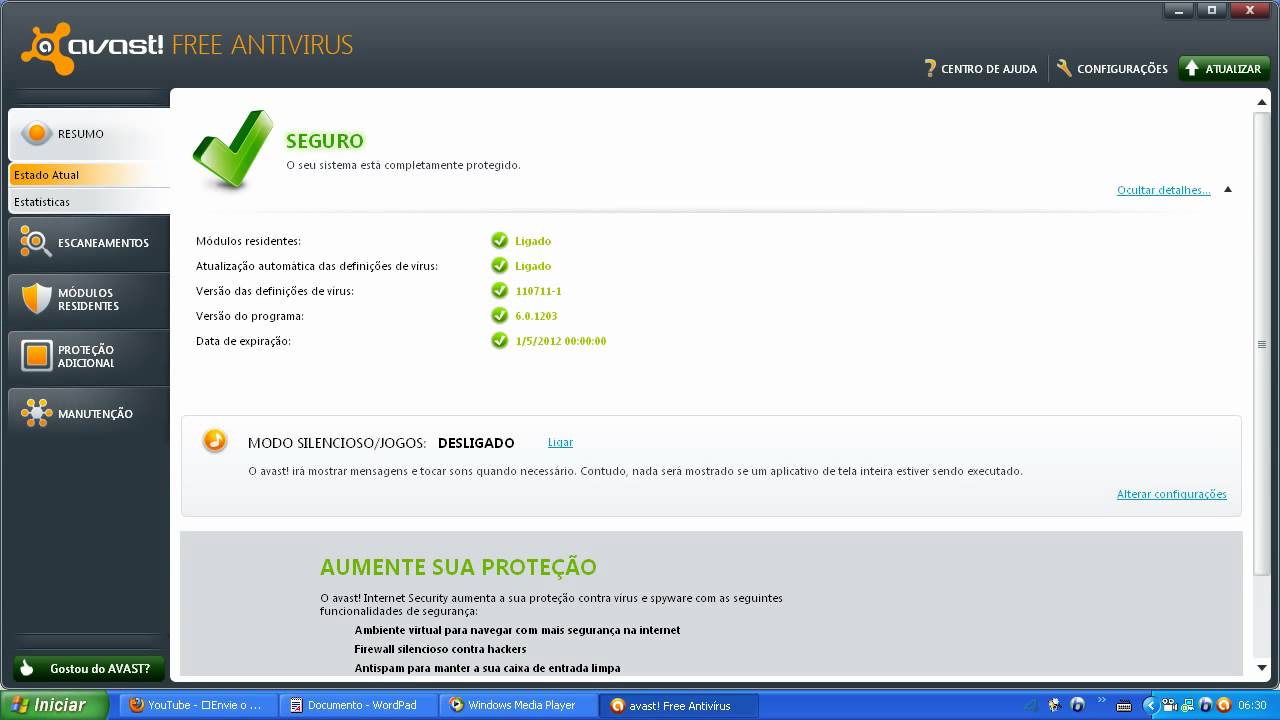The height and width of the screenshot is (720, 1280).
Task: Open the Manutenção menu item
Action: (x=88, y=413)
